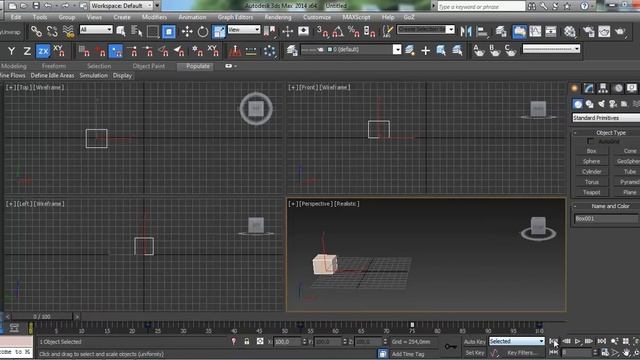Click the X coordinate field showing 100.0
This screenshot has height=360, width=640.
point(287,342)
